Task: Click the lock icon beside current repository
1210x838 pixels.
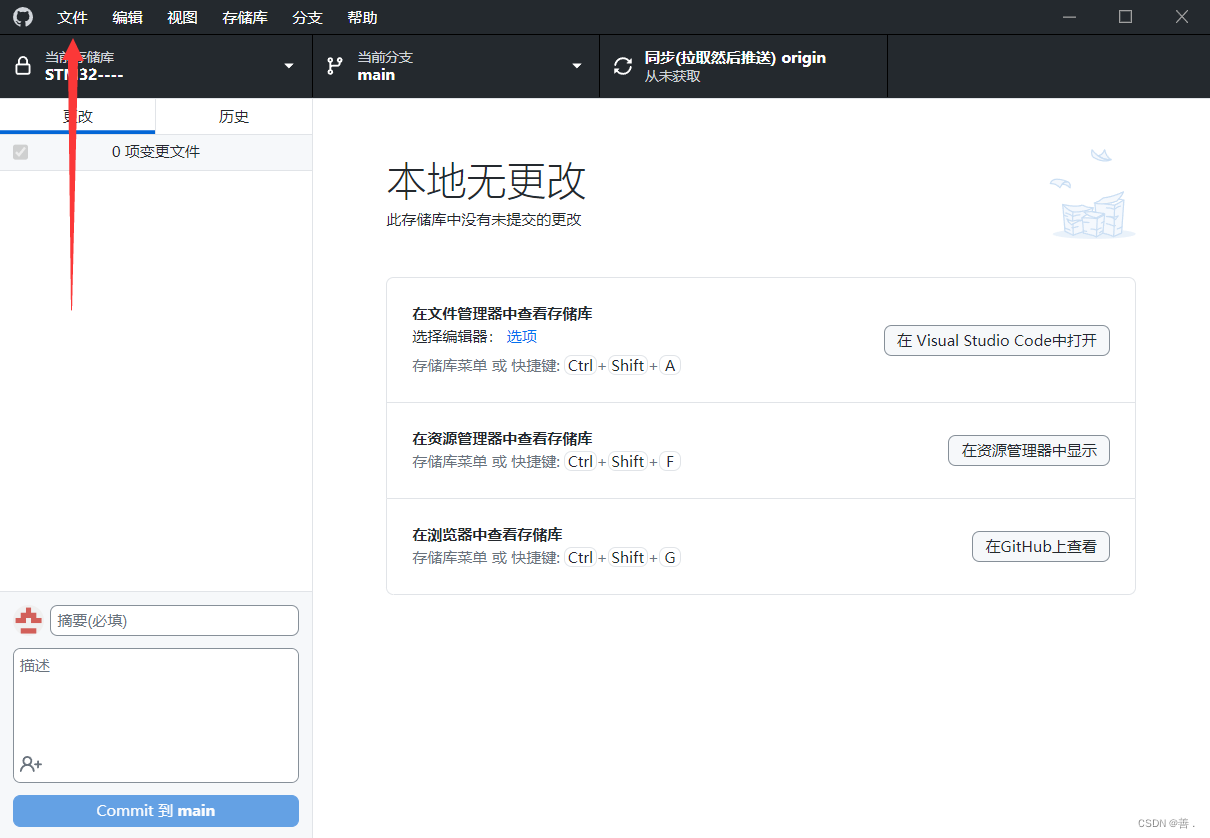Action: point(23,66)
